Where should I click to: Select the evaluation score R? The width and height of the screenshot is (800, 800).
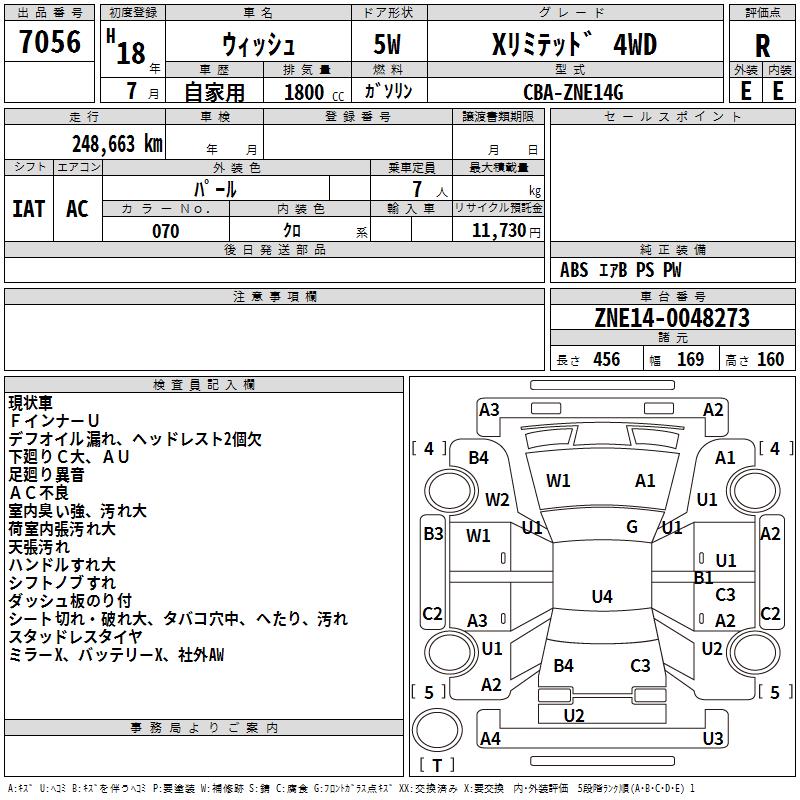(x=762, y=46)
